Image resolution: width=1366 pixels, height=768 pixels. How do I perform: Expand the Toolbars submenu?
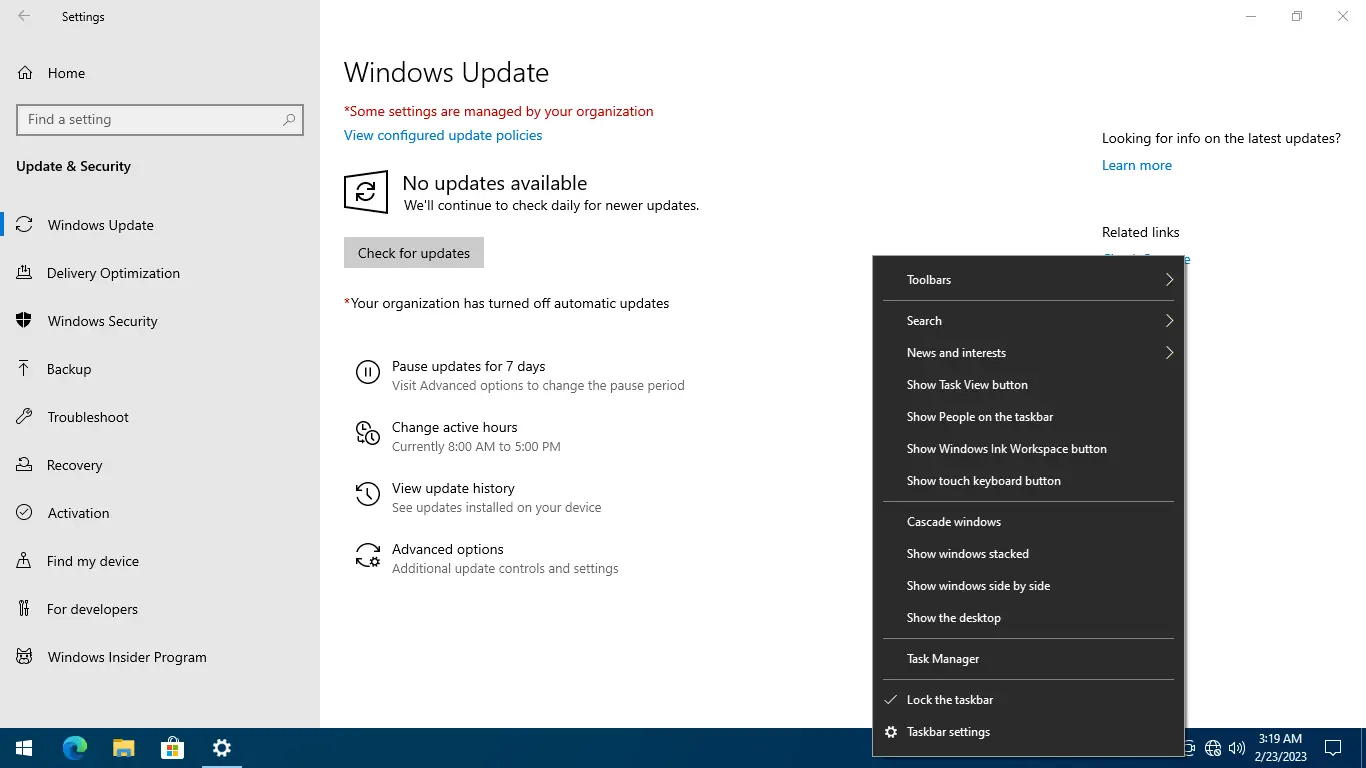(x=1028, y=280)
